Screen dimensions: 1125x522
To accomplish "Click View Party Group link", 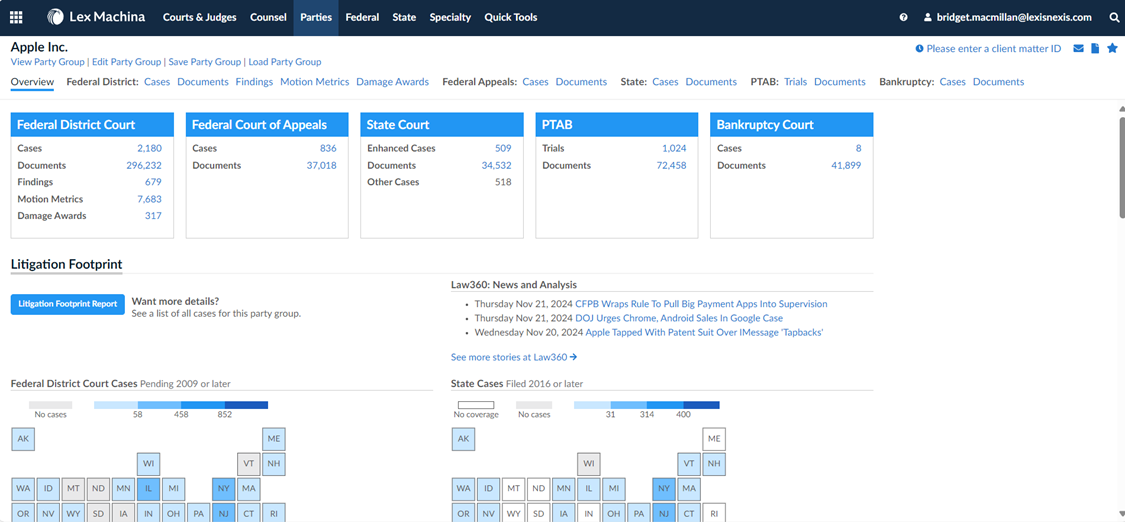I will click(x=47, y=62).
